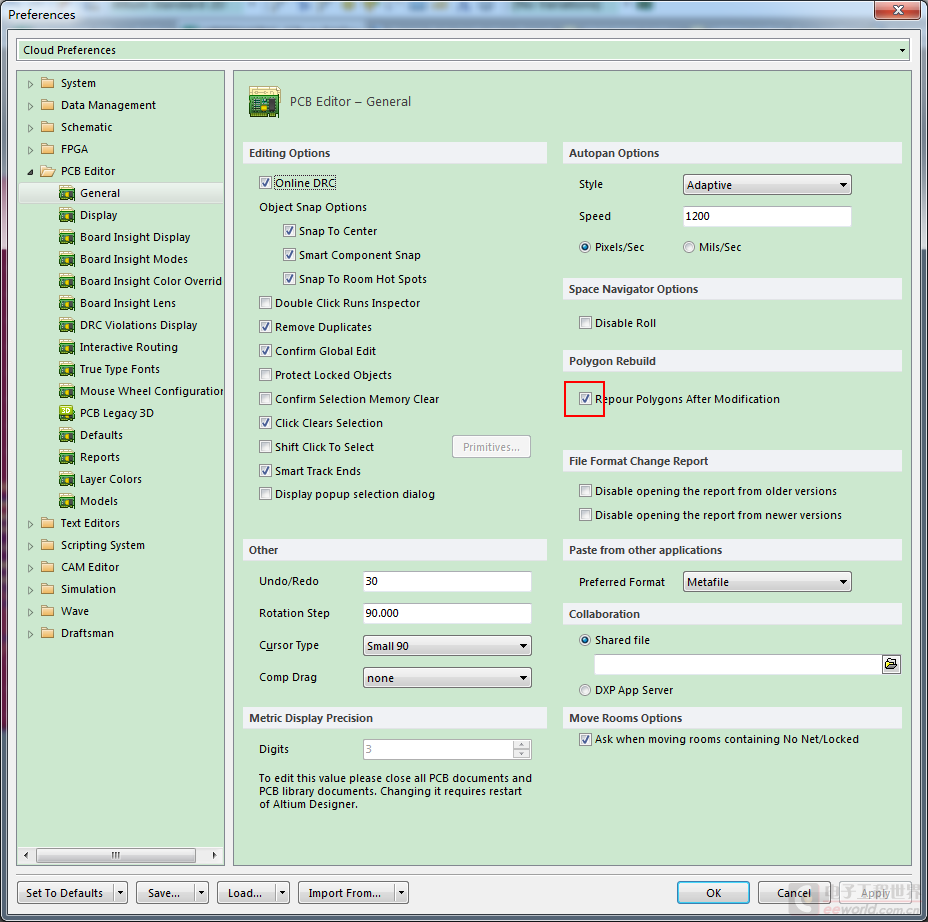Click the Rotation Step input field
928x922 pixels.
(x=447, y=613)
